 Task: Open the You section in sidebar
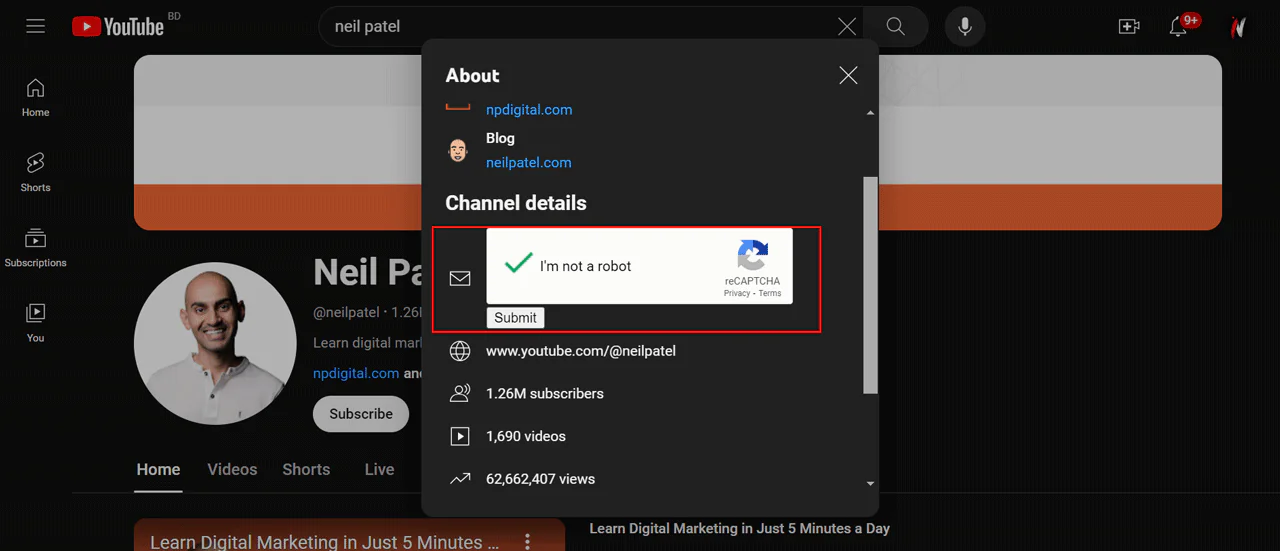pos(36,322)
